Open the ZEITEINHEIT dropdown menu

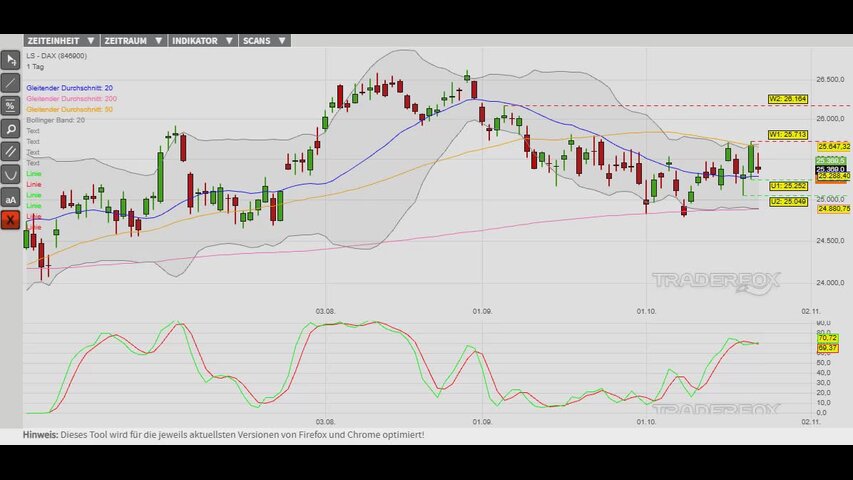[x=61, y=41]
